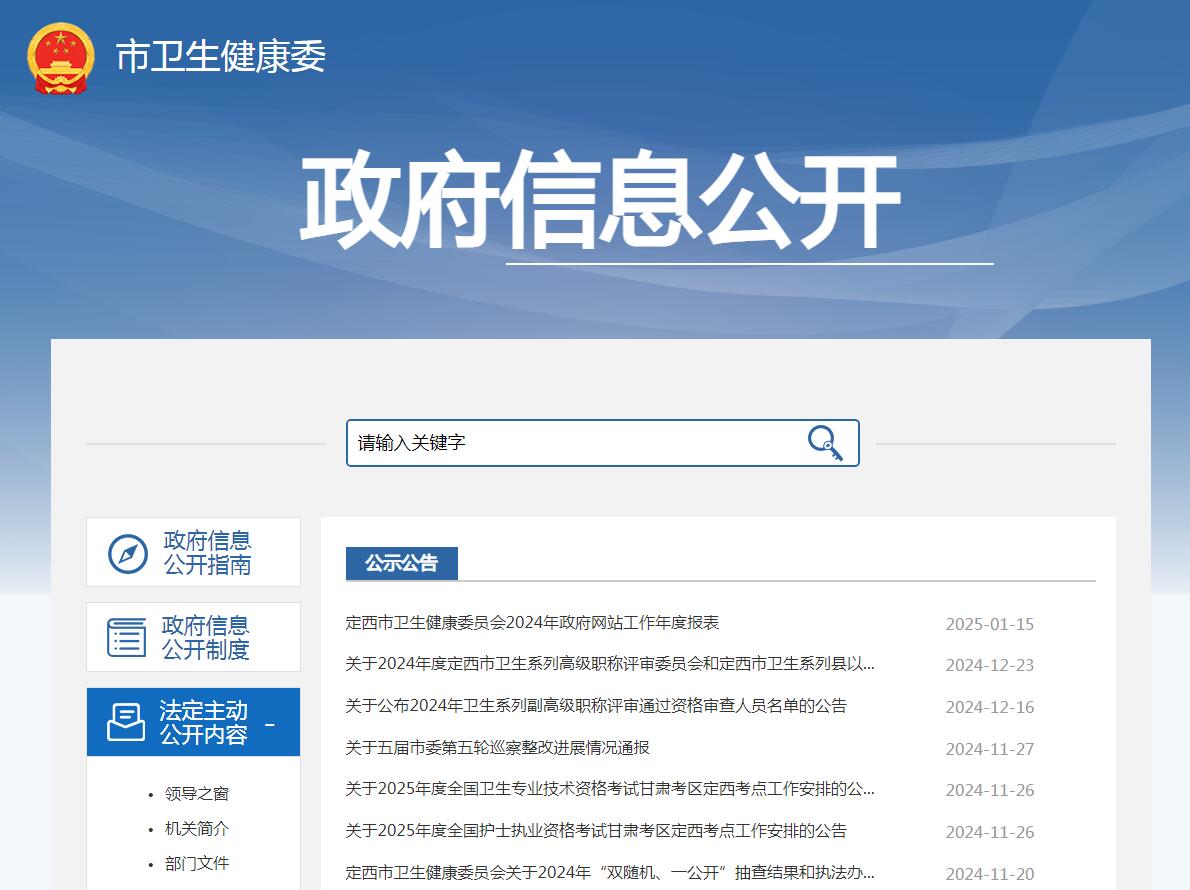
Task: Collapse the 法定主动公开内容 section
Action: pos(270,724)
